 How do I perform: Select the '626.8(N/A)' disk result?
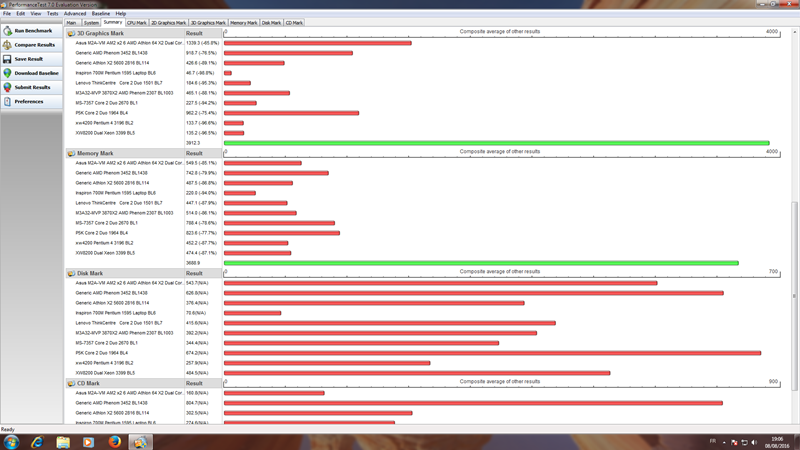pos(197,293)
